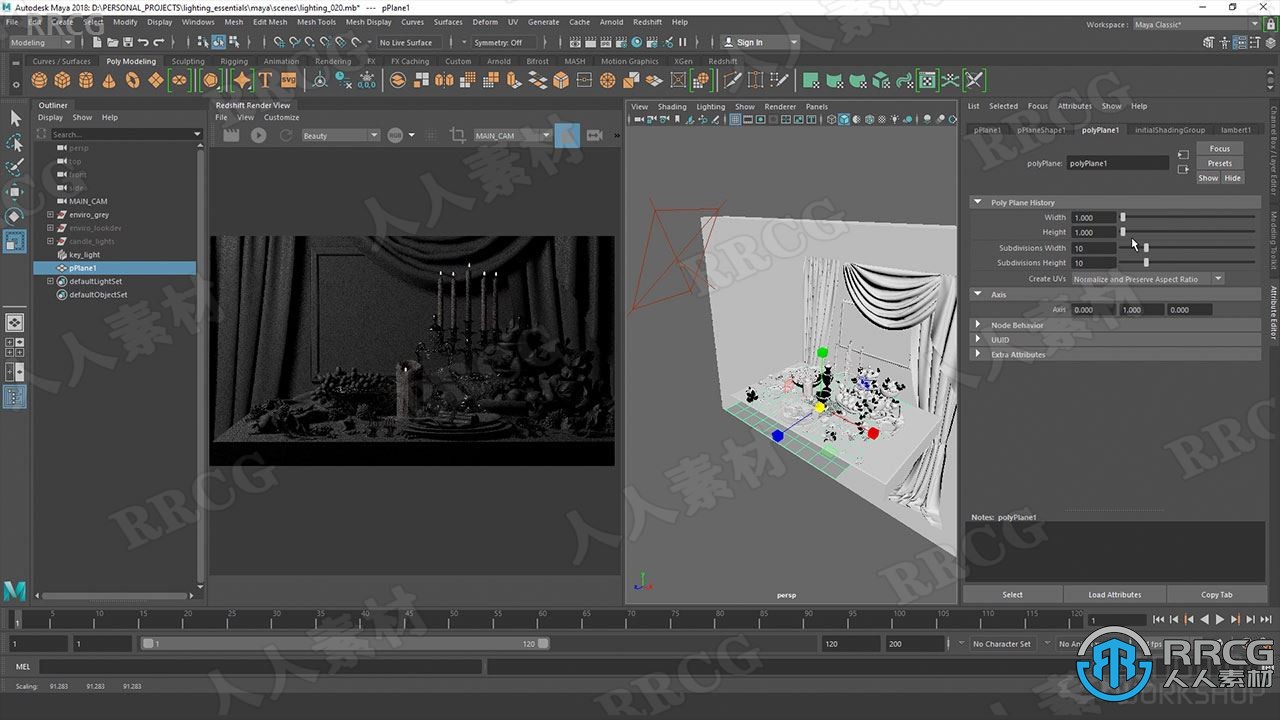Viewport: 1280px width, 720px height.
Task: Create a polygon cylinder from the shelf
Action: click(85, 81)
